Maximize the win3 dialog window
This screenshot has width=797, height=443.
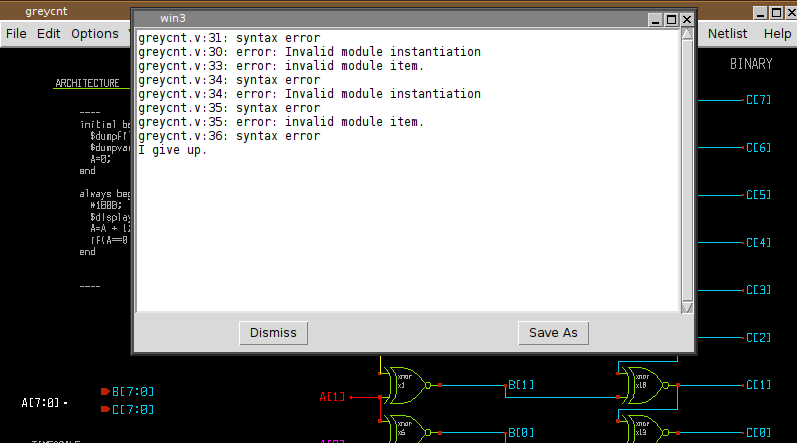[x=671, y=19]
